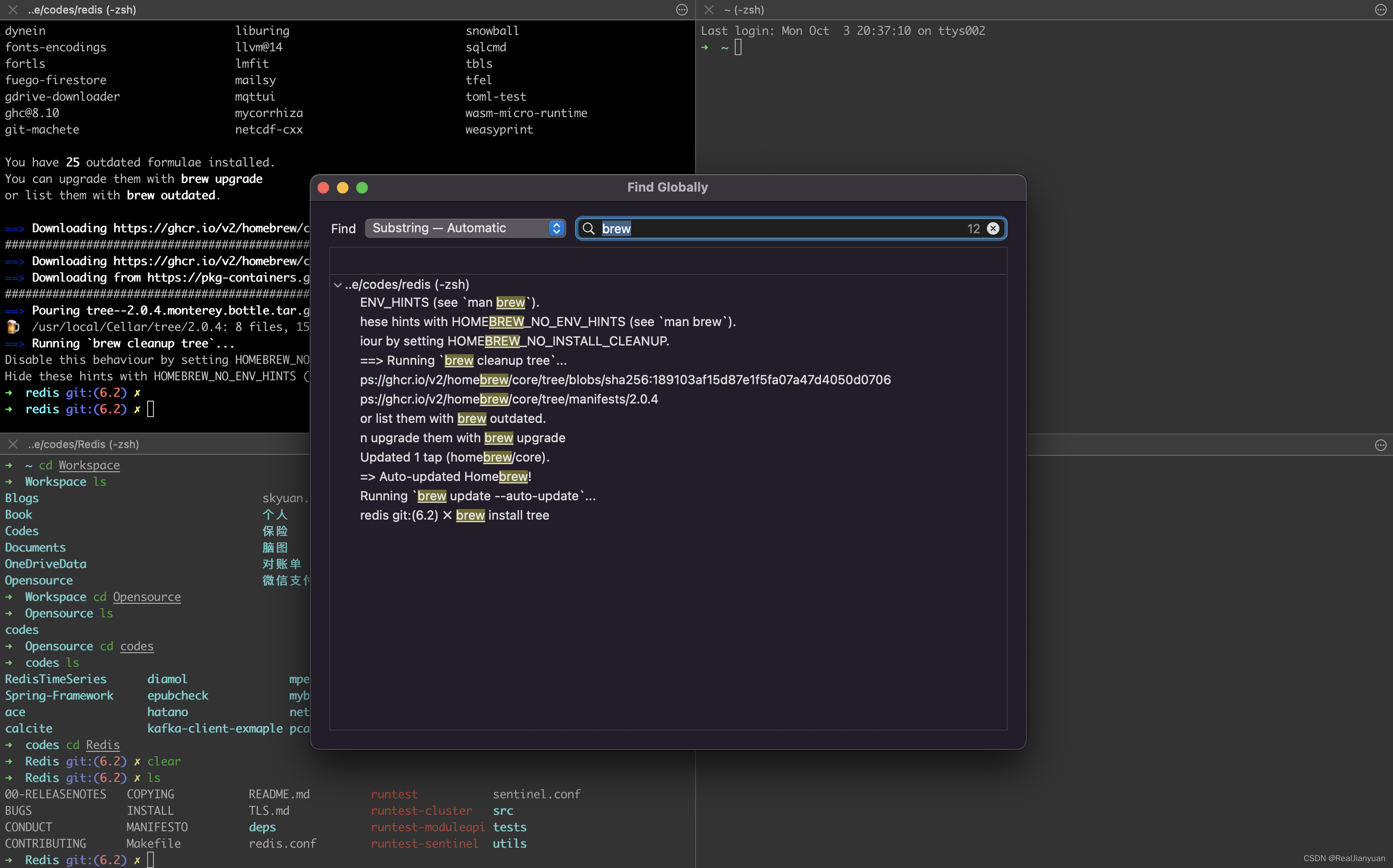1393x868 pixels.
Task: Click underlined 'Opensource' path in bottom terminal
Action: [147, 597]
